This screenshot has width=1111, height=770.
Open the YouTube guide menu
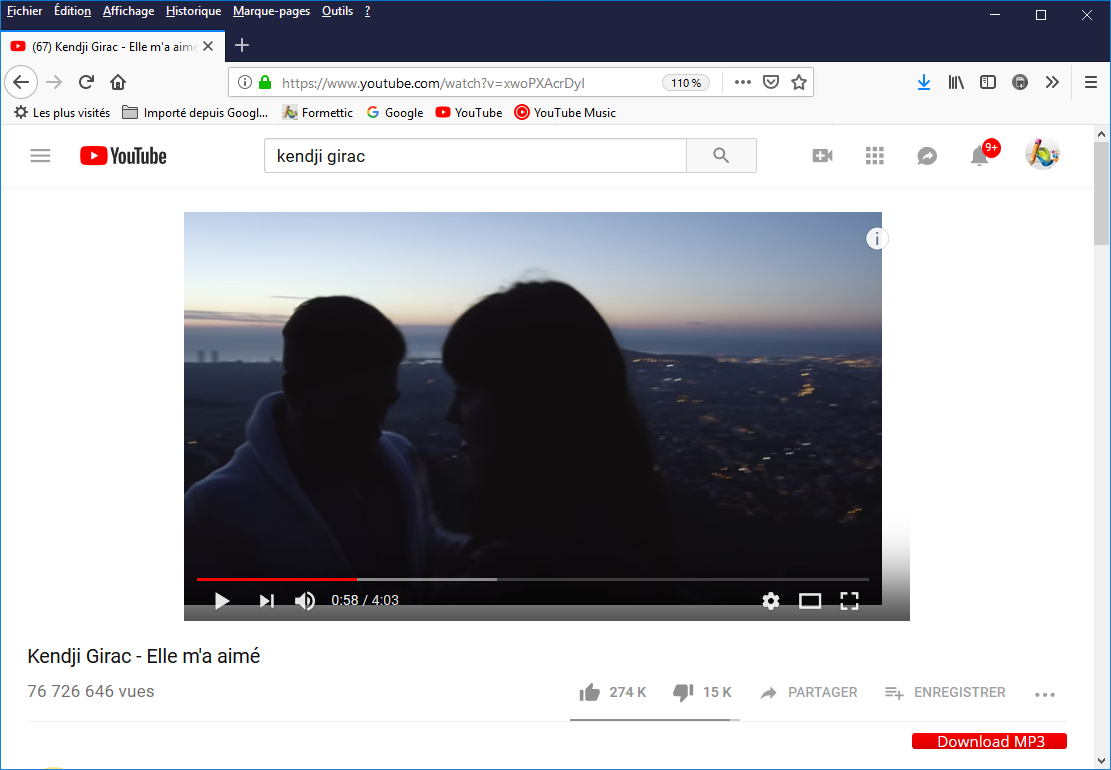[40, 155]
